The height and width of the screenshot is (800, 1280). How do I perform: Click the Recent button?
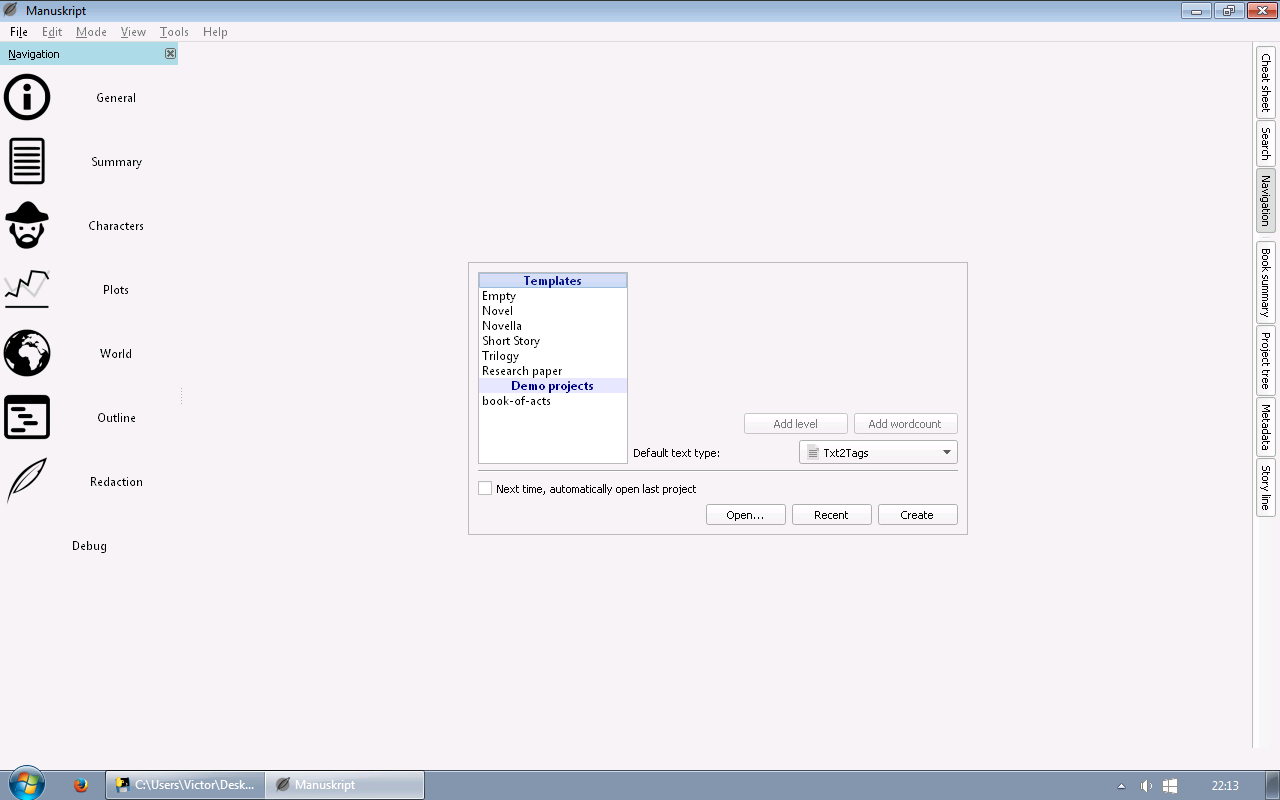(831, 515)
